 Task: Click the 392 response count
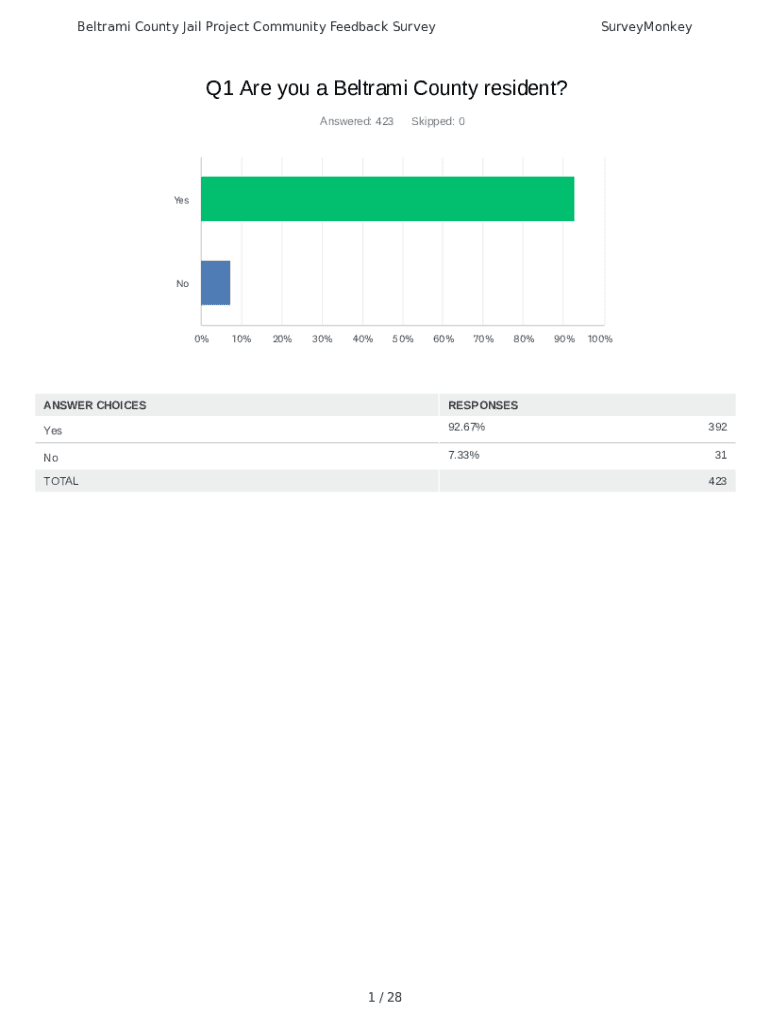(717, 427)
